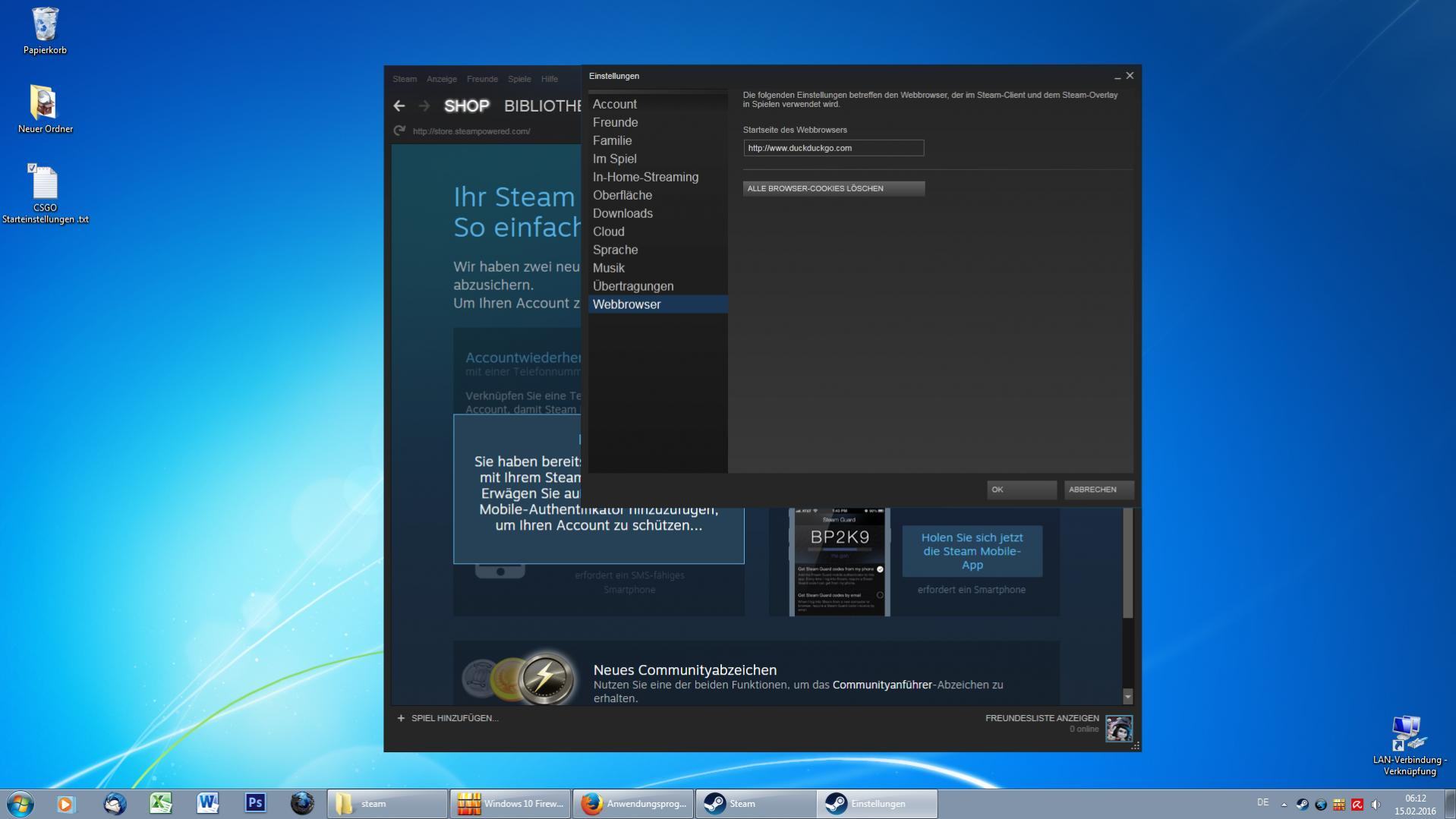
Task: Open the Papierkorb desktop icon
Action: coord(45,31)
